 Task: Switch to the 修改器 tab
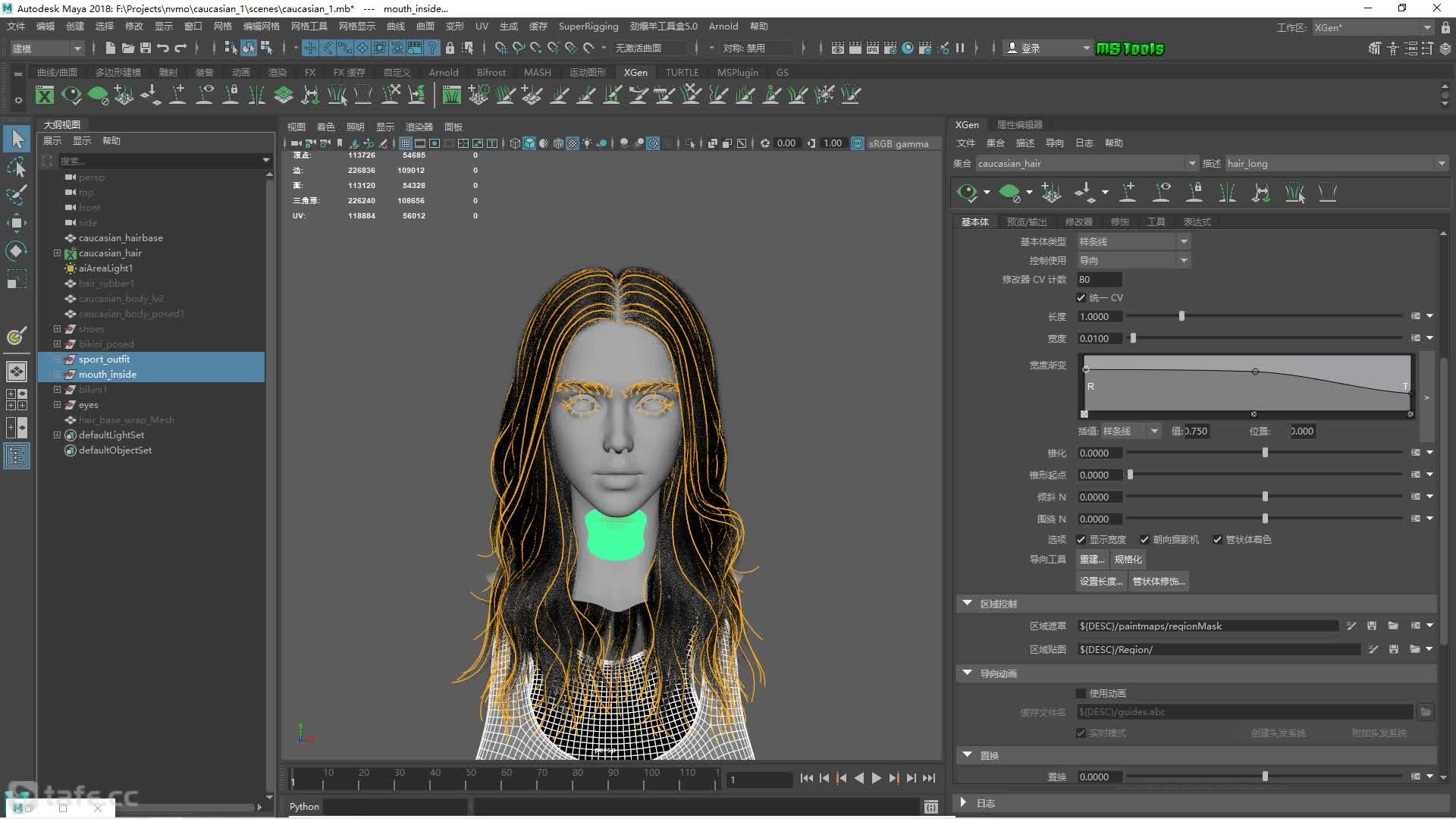(1078, 222)
